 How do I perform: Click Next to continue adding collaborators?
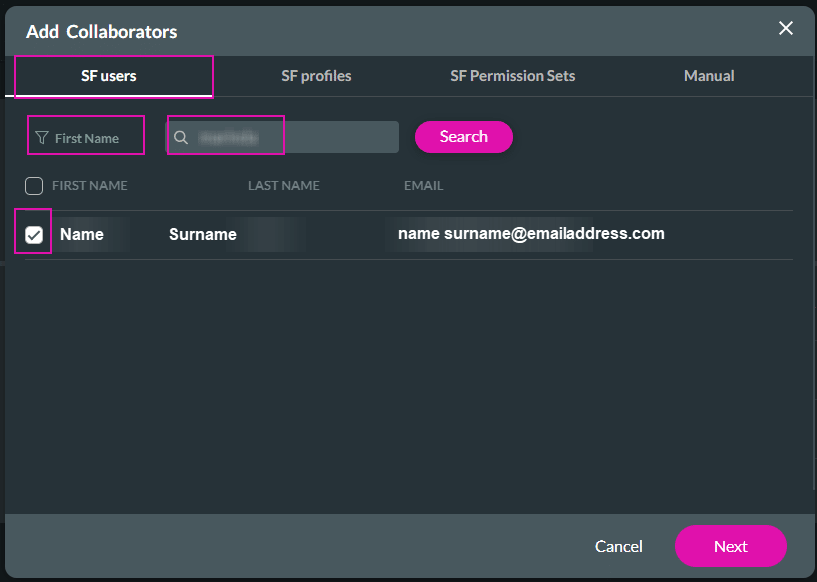tap(730, 546)
